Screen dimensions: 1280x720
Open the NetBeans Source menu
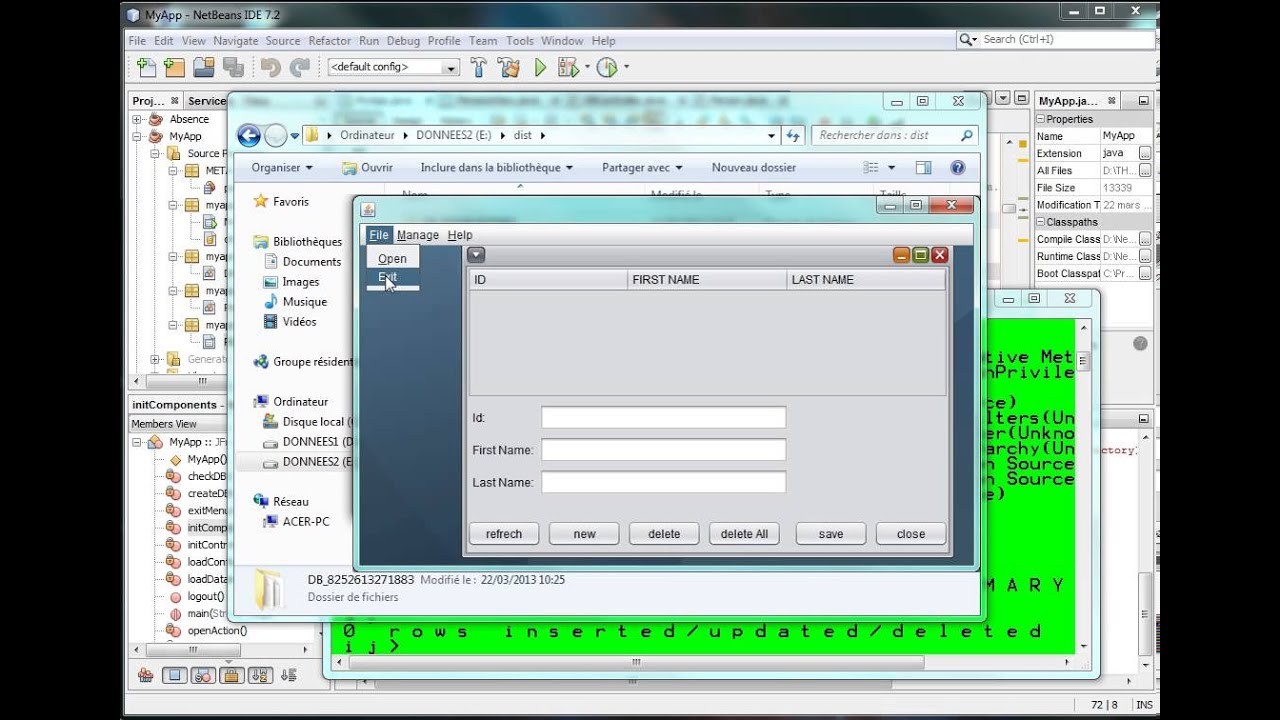click(x=283, y=41)
